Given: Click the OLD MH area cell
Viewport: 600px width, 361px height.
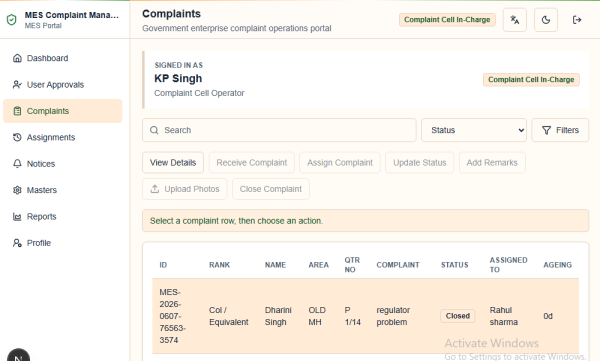Looking at the screenshot, I should [x=317, y=316].
